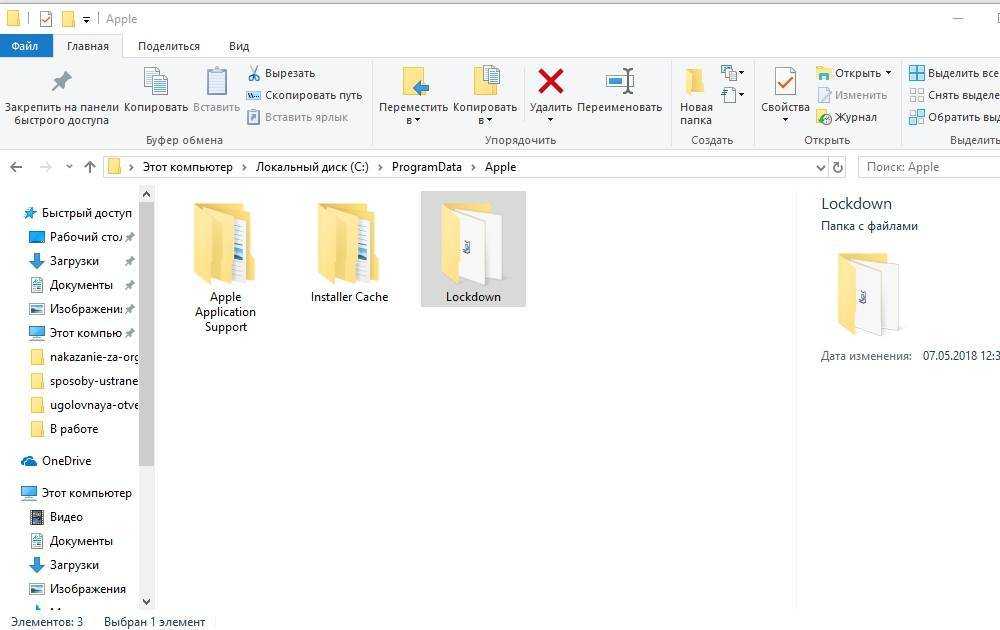Screen dimensions: 1000x630
Task: Switch to the View (Вид) tab
Action: click(x=239, y=46)
